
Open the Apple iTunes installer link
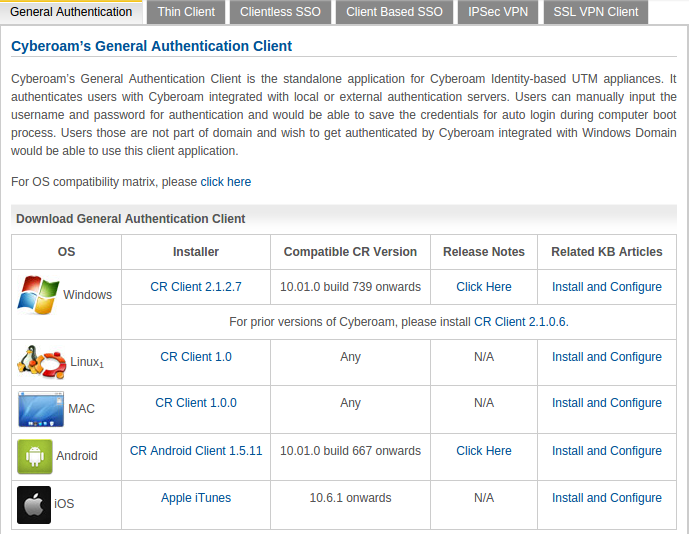coord(196,498)
